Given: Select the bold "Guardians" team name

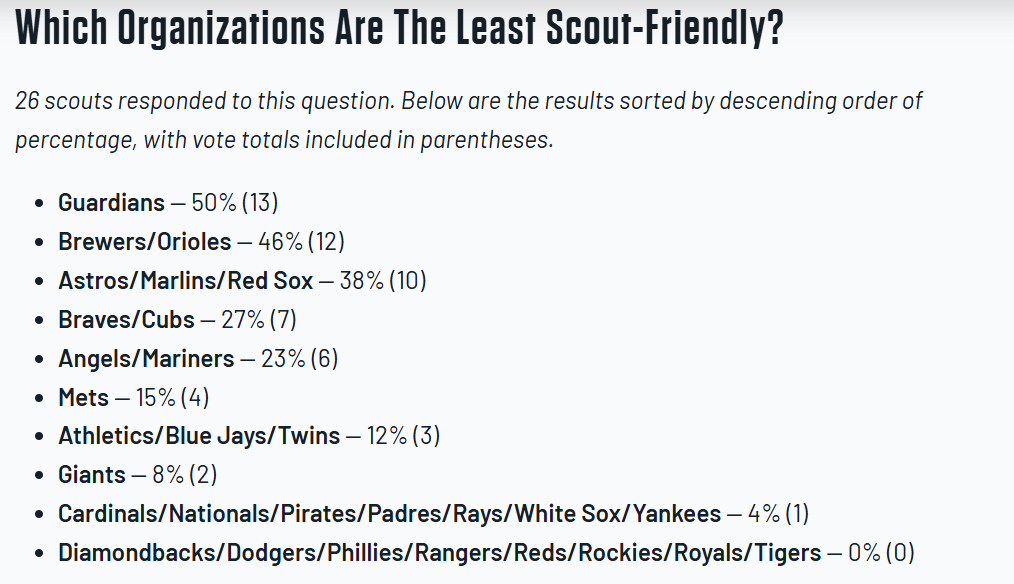Looking at the screenshot, I should (x=111, y=203).
